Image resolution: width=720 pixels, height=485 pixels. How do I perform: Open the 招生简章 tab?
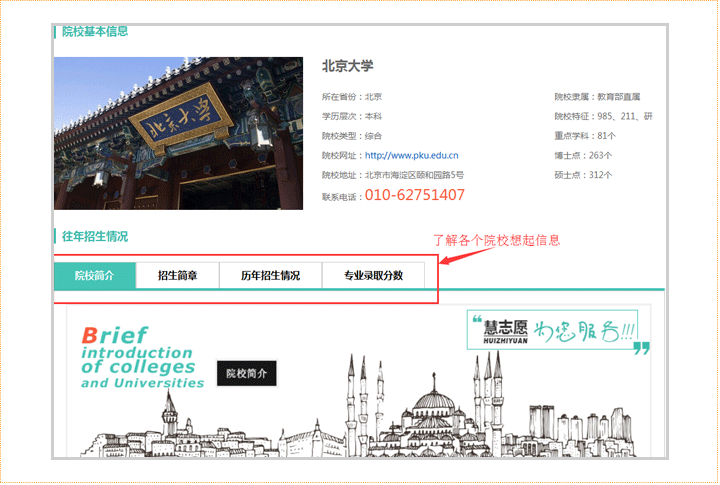[x=177, y=275]
